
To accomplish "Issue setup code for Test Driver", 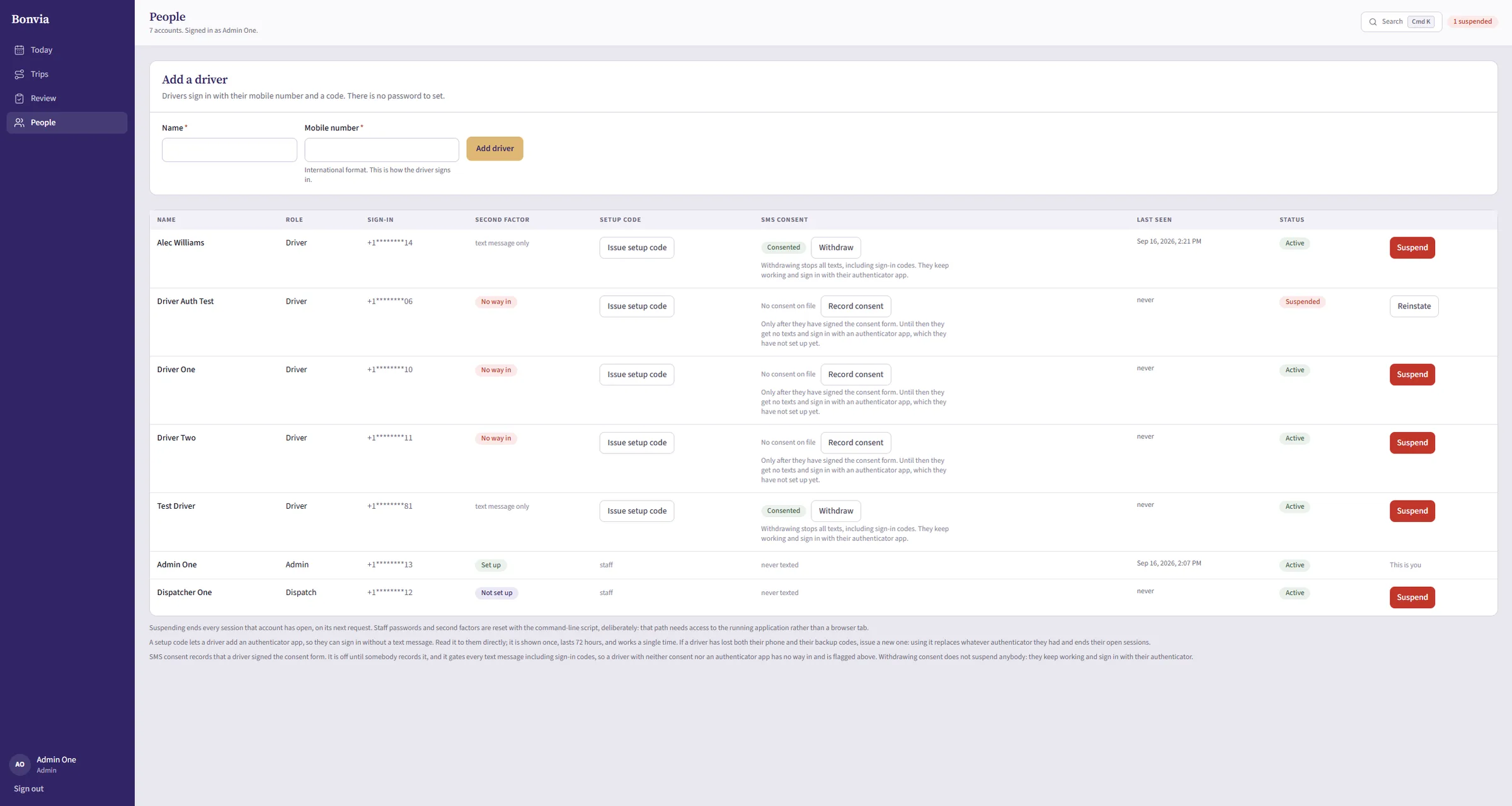I will point(636,511).
